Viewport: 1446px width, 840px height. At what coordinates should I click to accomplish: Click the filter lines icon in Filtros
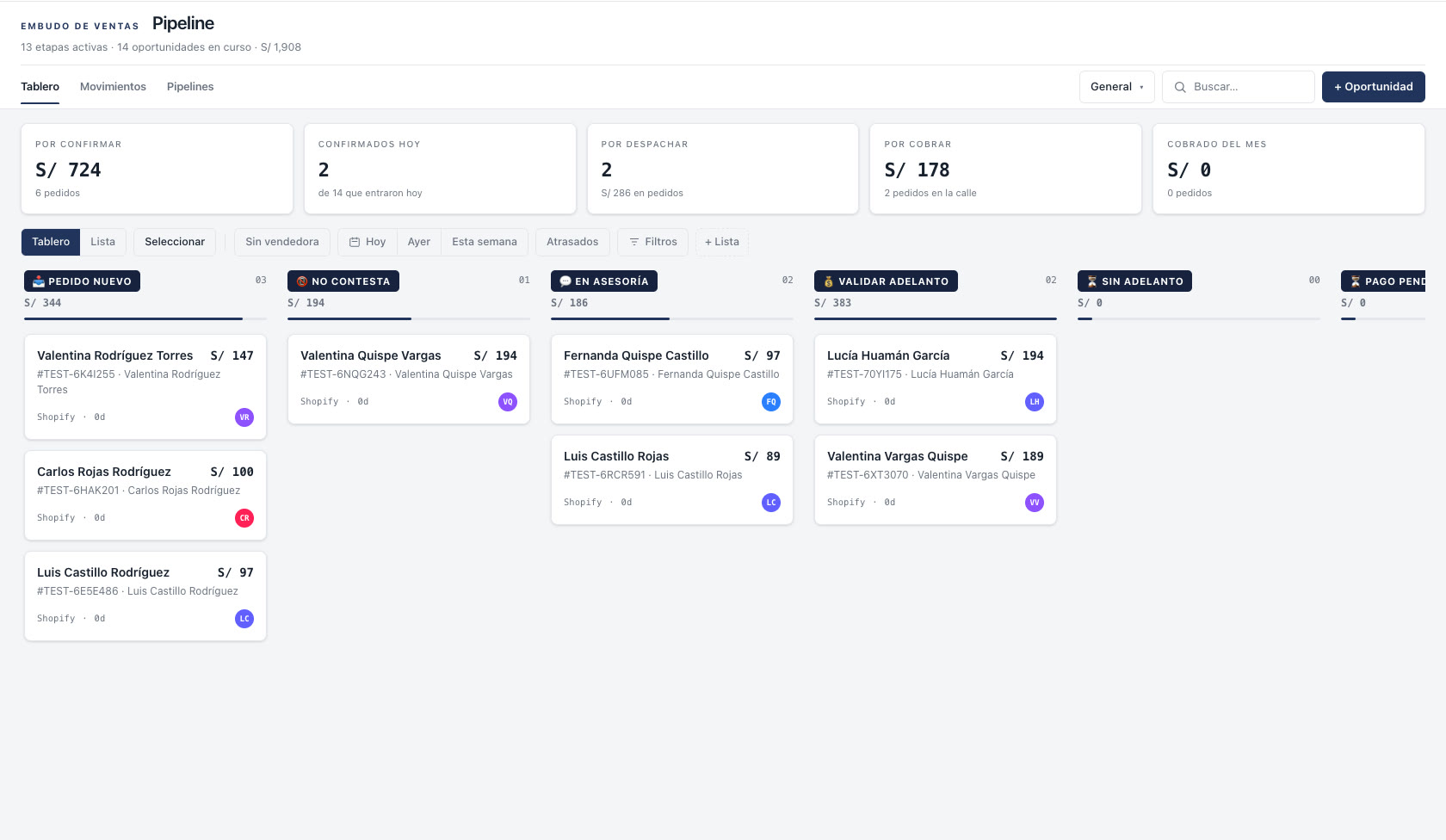pos(634,242)
